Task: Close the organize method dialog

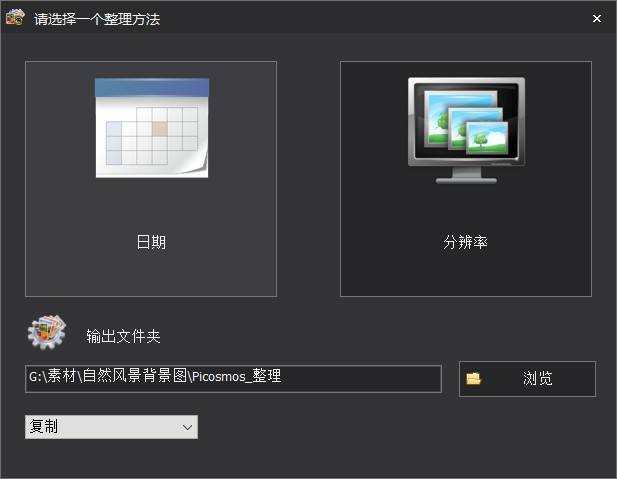Action: (x=596, y=18)
